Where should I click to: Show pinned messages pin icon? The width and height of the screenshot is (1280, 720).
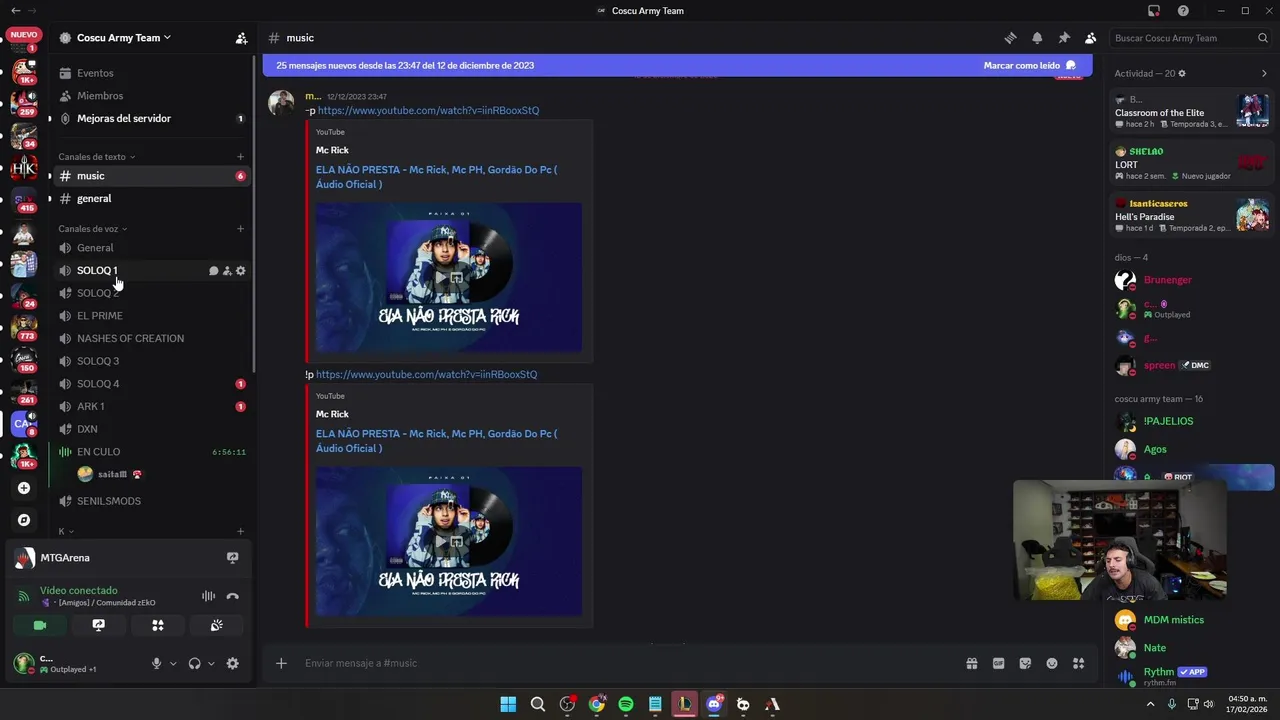(x=1064, y=38)
